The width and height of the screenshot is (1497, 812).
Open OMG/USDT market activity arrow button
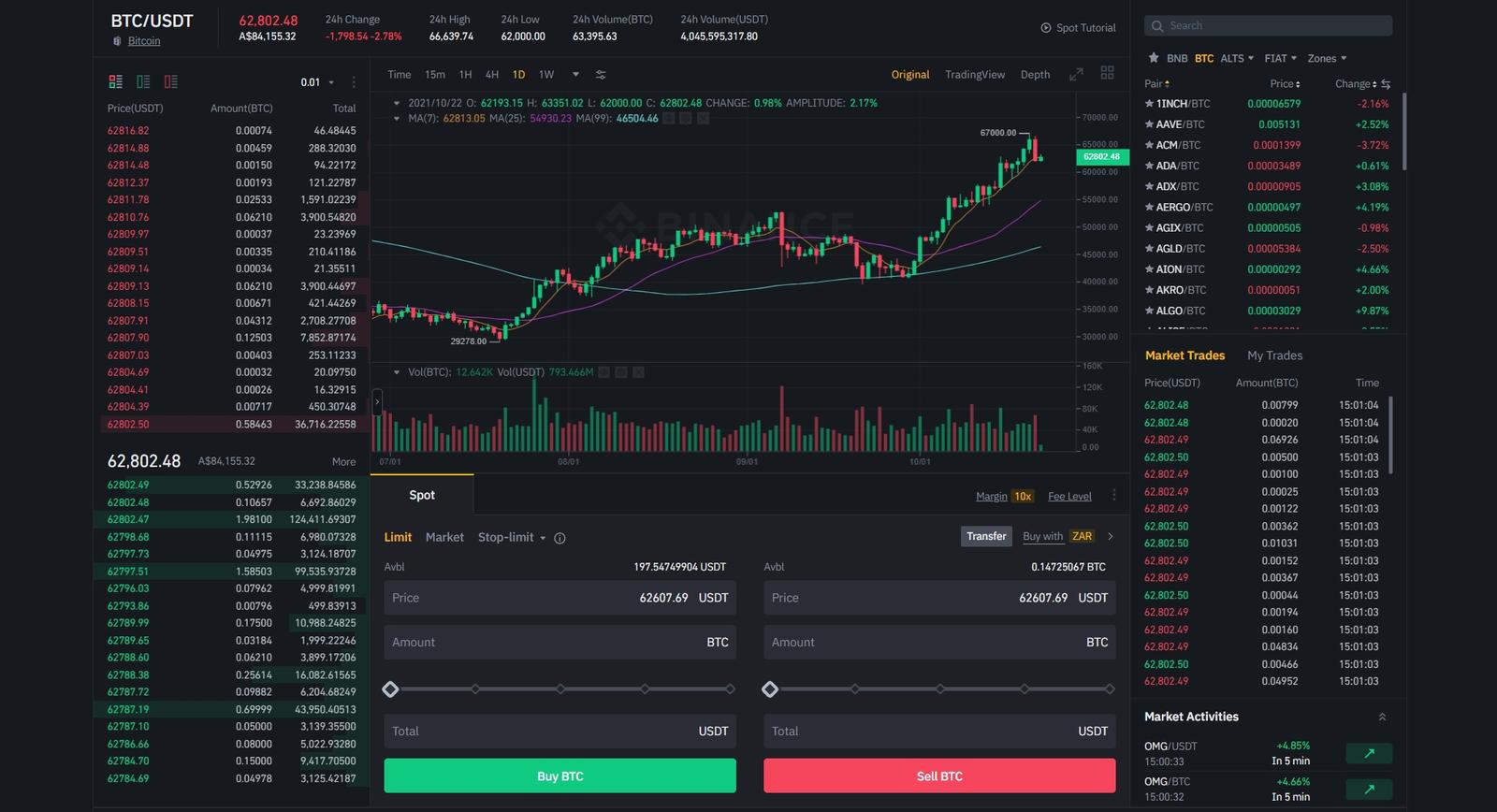click(x=1369, y=753)
